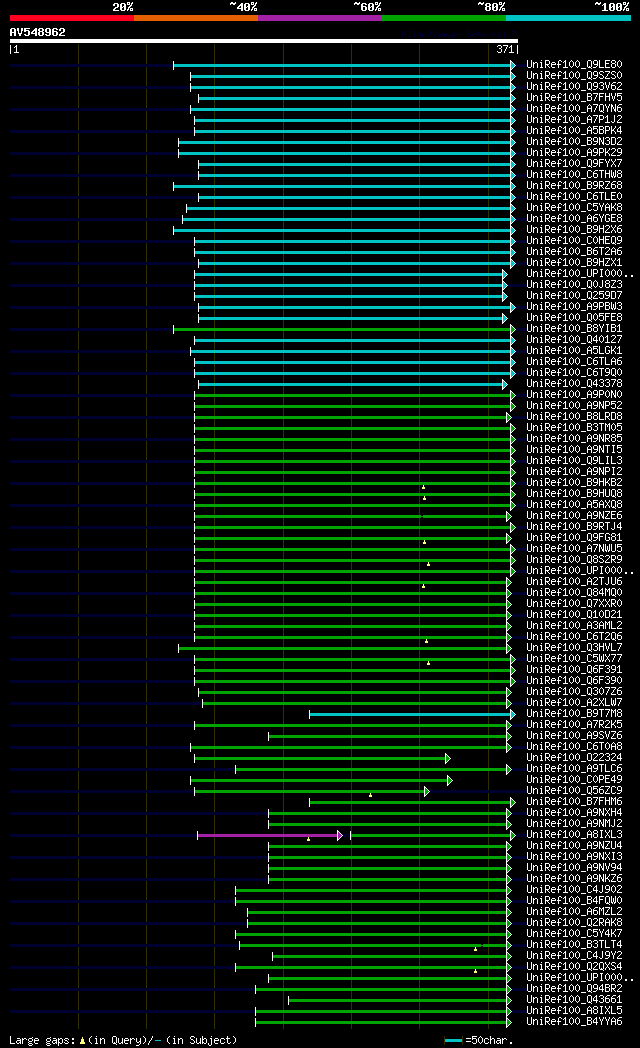Pick hit label UniRef100_A5AXQ8
Viewport: 640px width, 1048px height.
(x=574, y=505)
